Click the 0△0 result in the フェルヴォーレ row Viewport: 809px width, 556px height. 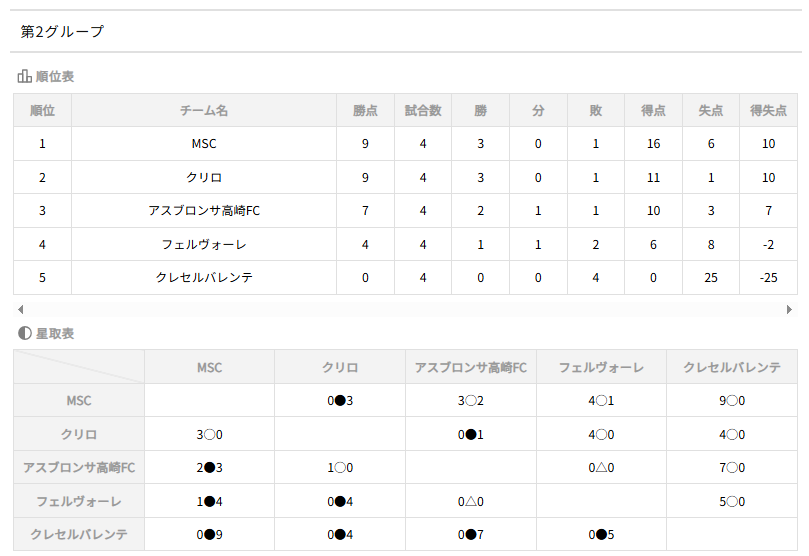click(x=470, y=501)
